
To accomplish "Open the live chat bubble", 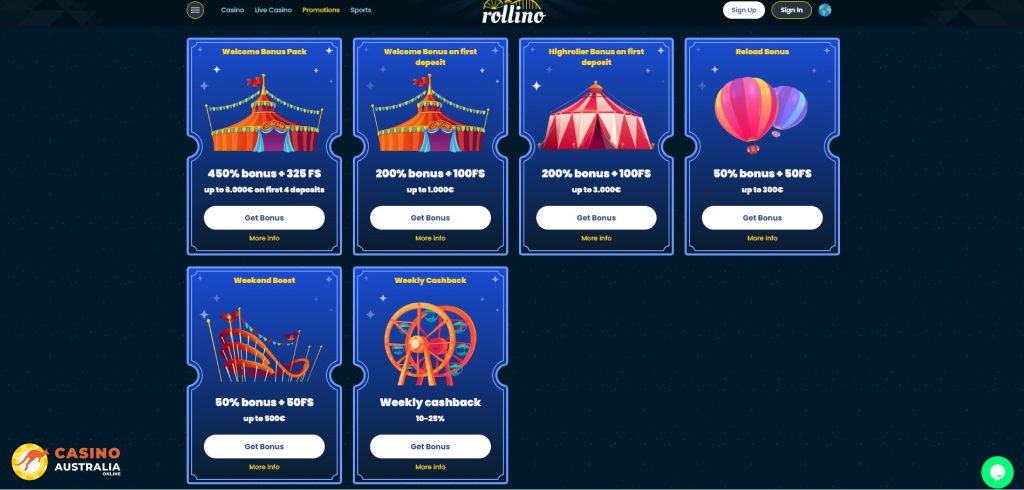I will [x=997, y=472].
